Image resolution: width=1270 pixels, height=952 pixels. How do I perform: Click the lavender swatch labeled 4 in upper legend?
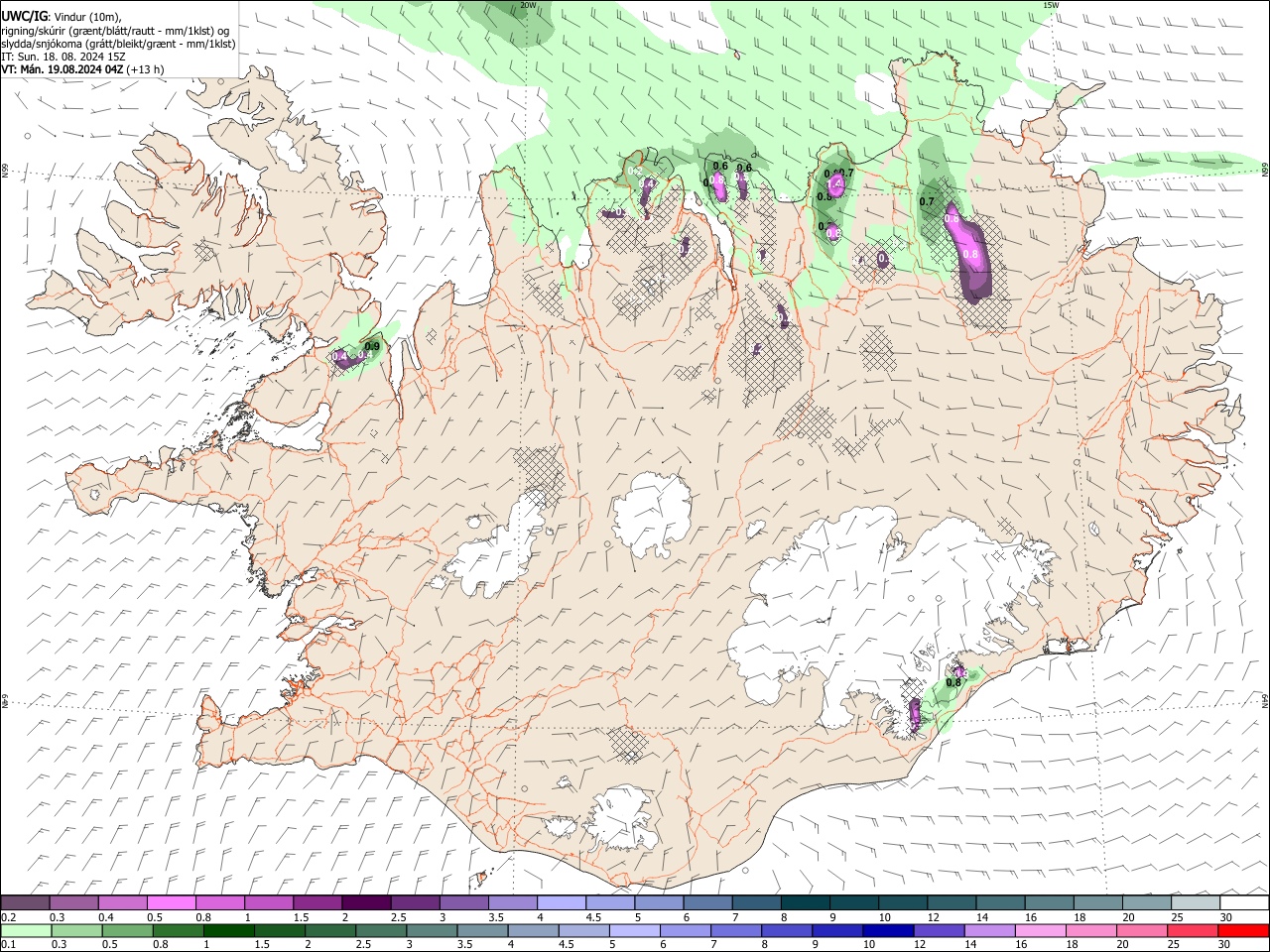pyautogui.click(x=561, y=903)
